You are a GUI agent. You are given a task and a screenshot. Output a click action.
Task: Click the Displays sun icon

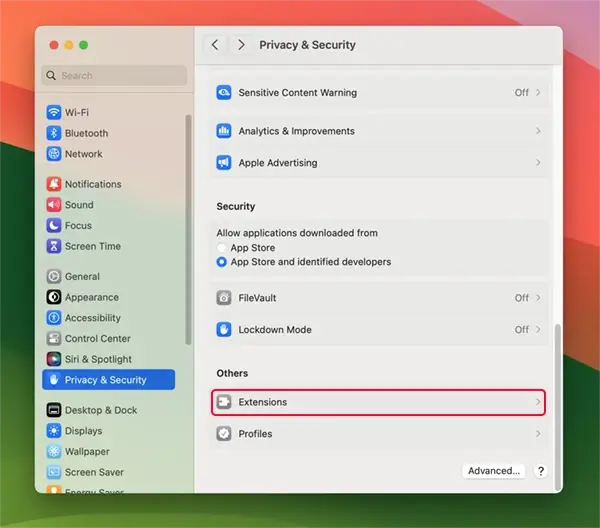coord(54,430)
